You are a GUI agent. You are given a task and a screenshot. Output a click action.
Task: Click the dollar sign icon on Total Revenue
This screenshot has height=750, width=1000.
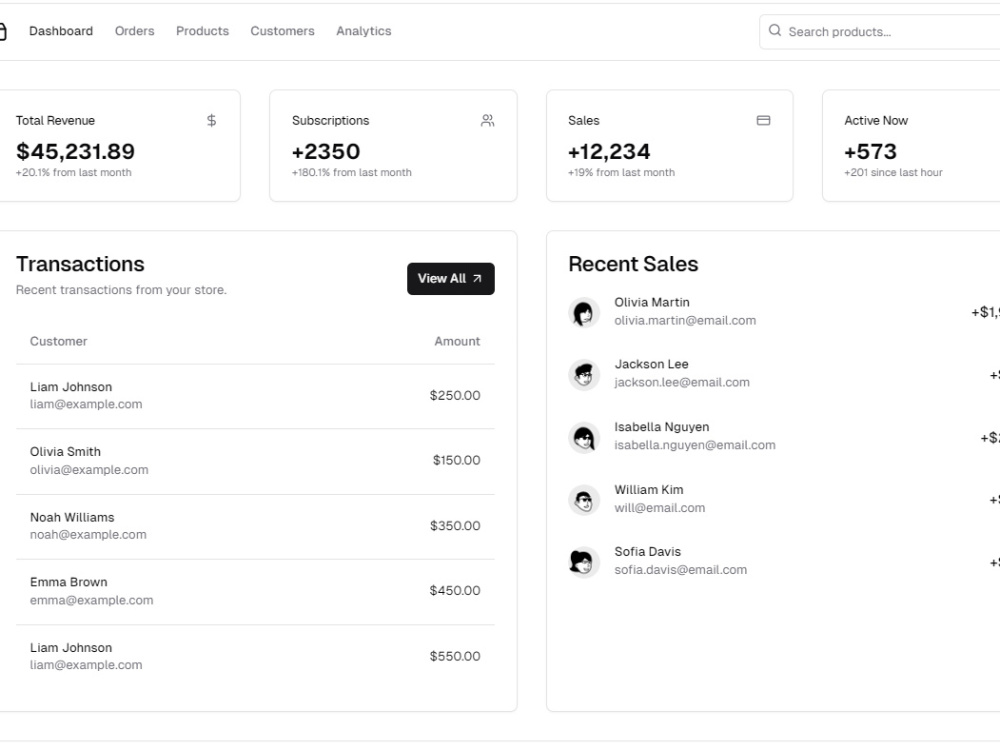212,120
